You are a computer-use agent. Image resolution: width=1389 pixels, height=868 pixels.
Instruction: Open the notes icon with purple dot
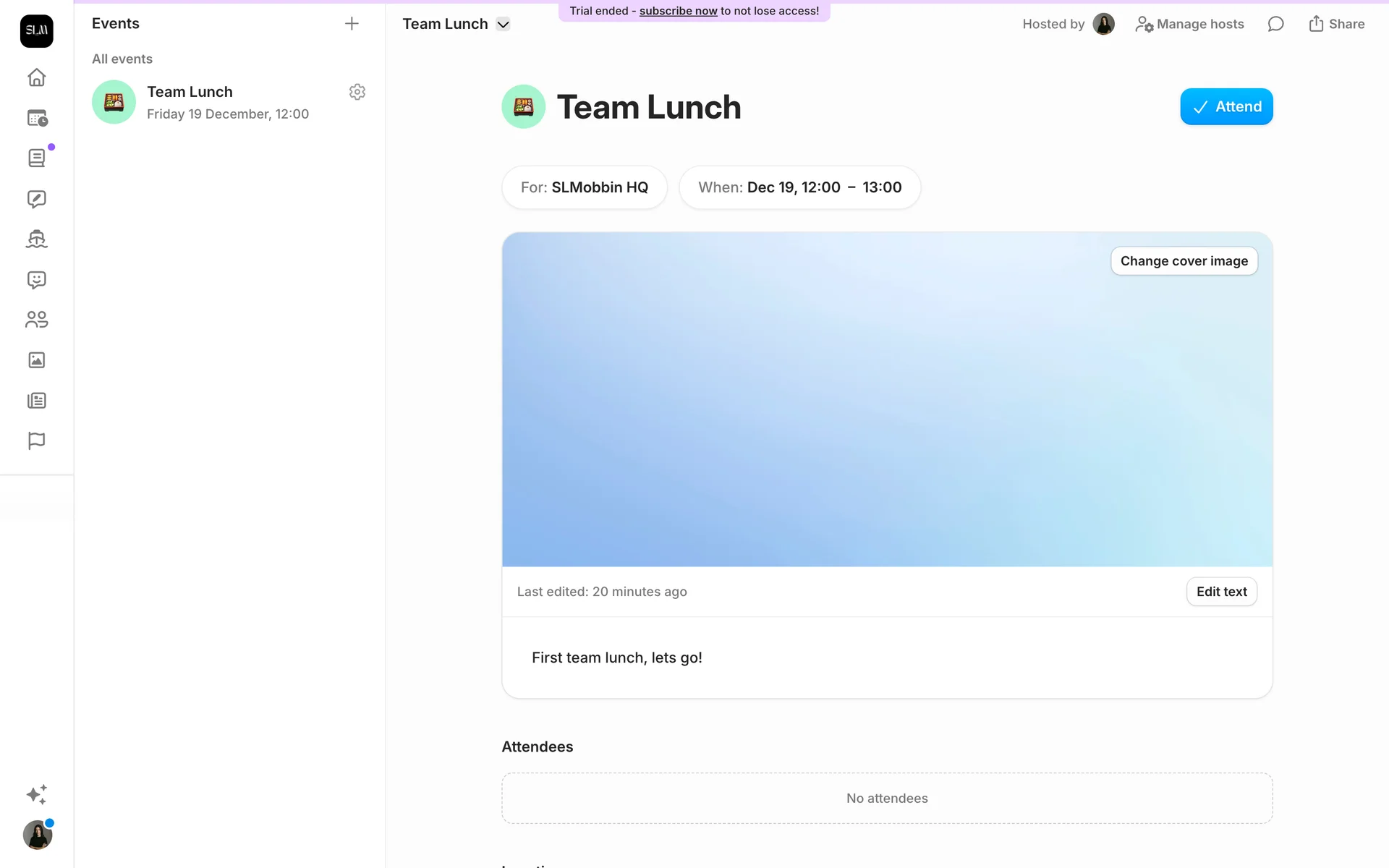click(36, 158)
